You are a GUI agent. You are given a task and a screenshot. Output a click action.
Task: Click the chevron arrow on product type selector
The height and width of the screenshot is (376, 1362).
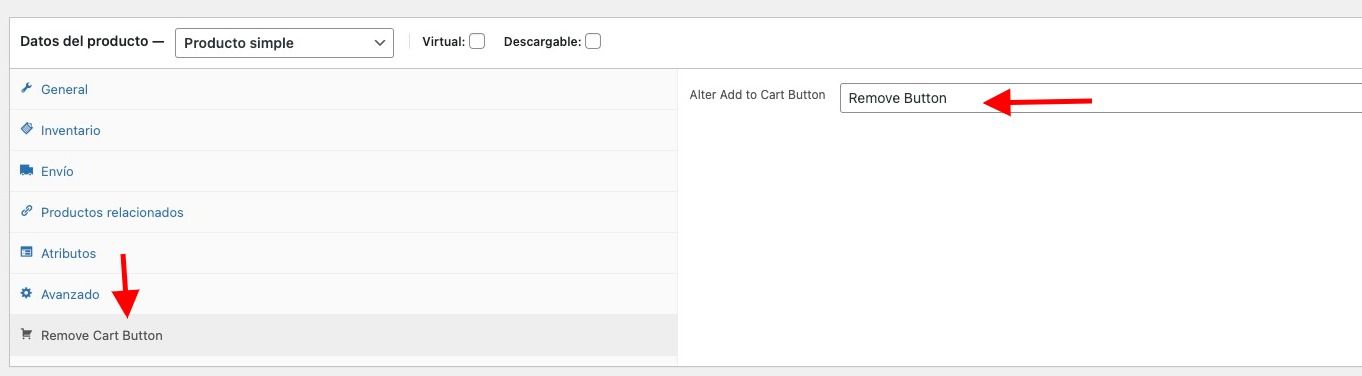pyautogui.click(x=379, y=43)
